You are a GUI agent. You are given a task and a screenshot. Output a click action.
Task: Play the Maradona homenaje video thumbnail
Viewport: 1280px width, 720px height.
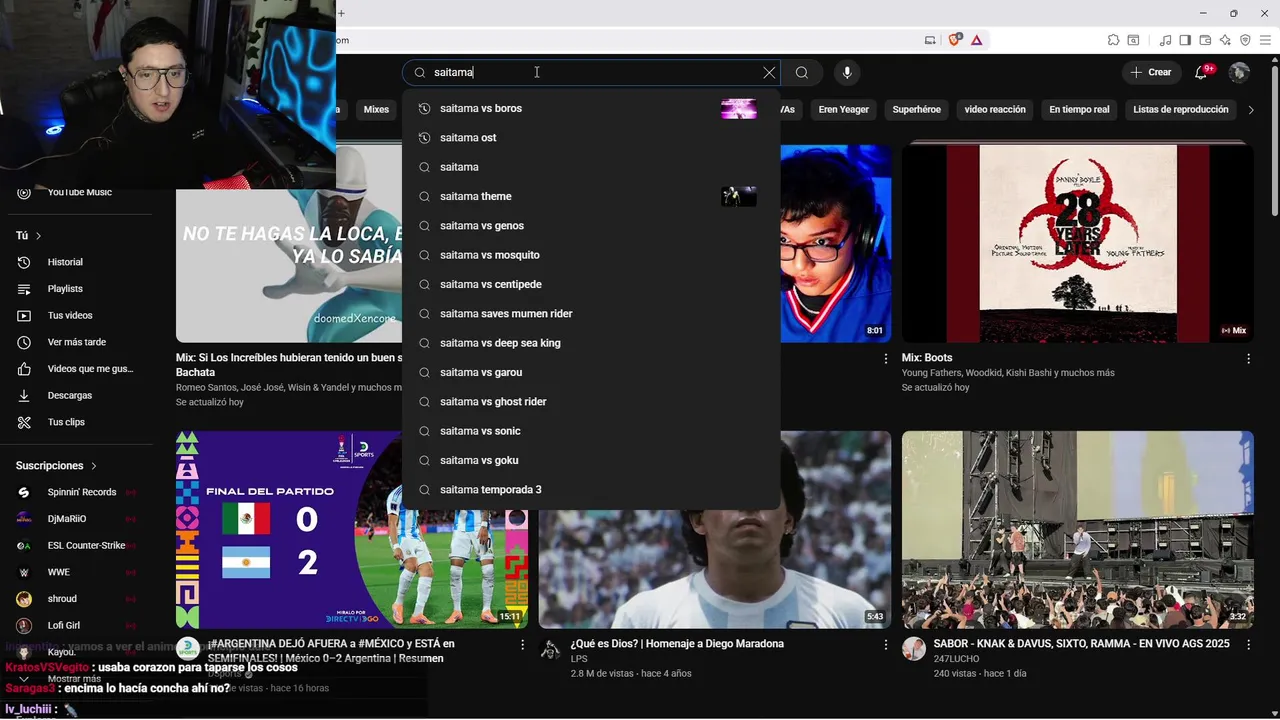coord(714,529)
